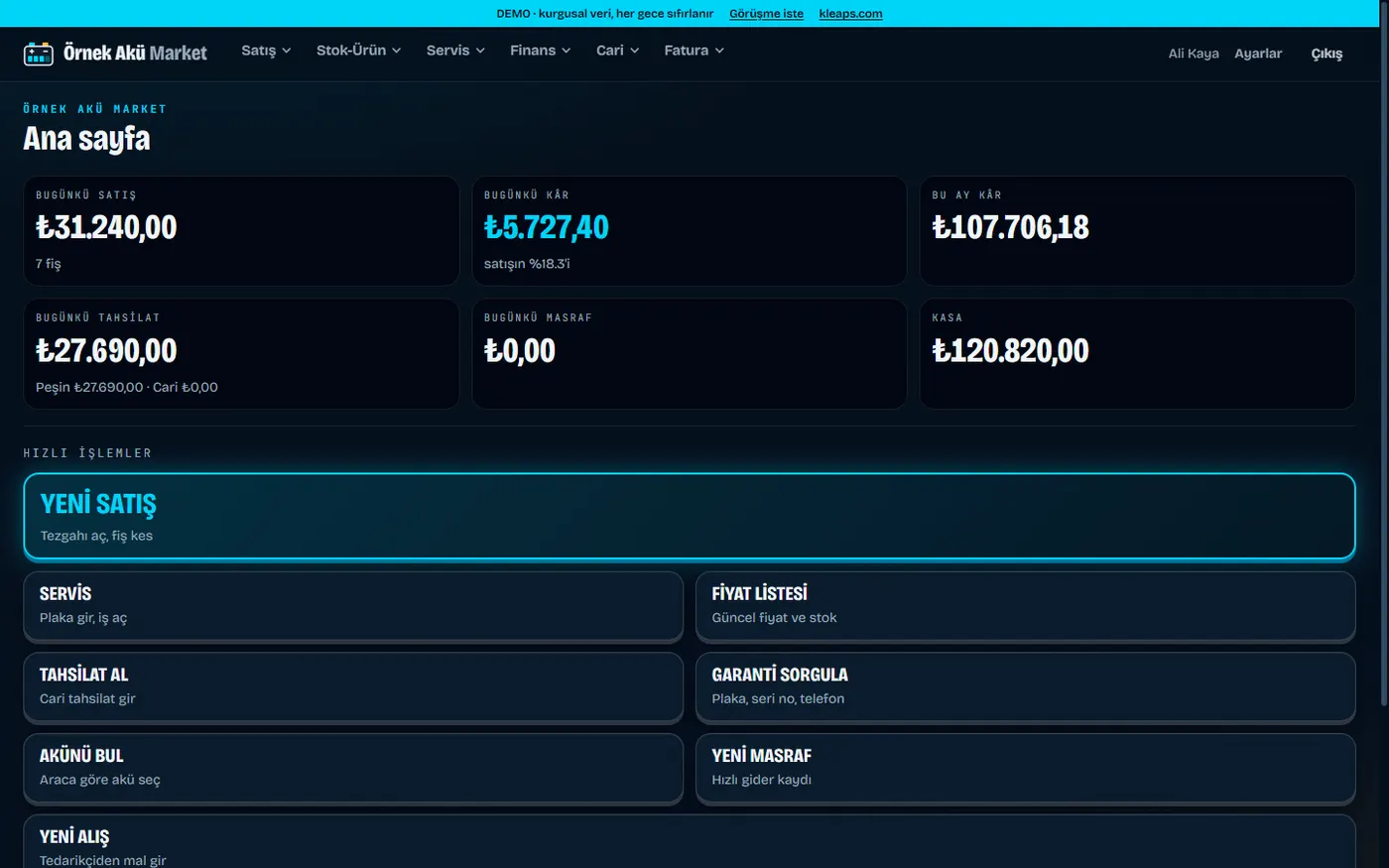Click the Bugünkü Kâr amount ₺5.727,40
The image size is (1389, 868).
coord(547,227)
